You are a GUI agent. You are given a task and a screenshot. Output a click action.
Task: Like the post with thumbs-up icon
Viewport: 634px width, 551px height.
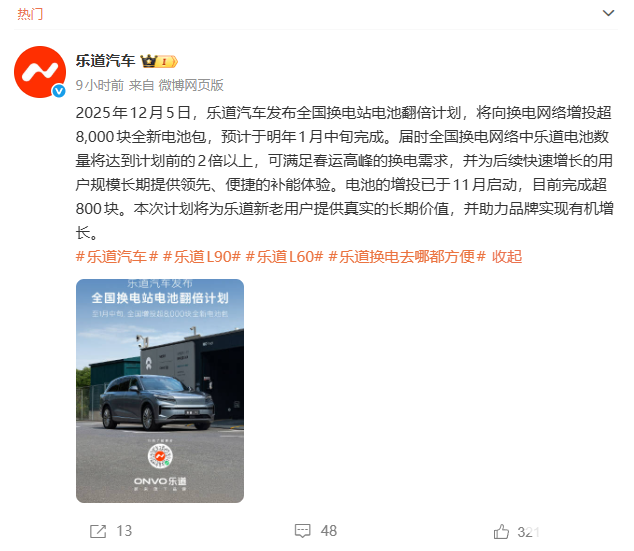[x=501, y=531]
